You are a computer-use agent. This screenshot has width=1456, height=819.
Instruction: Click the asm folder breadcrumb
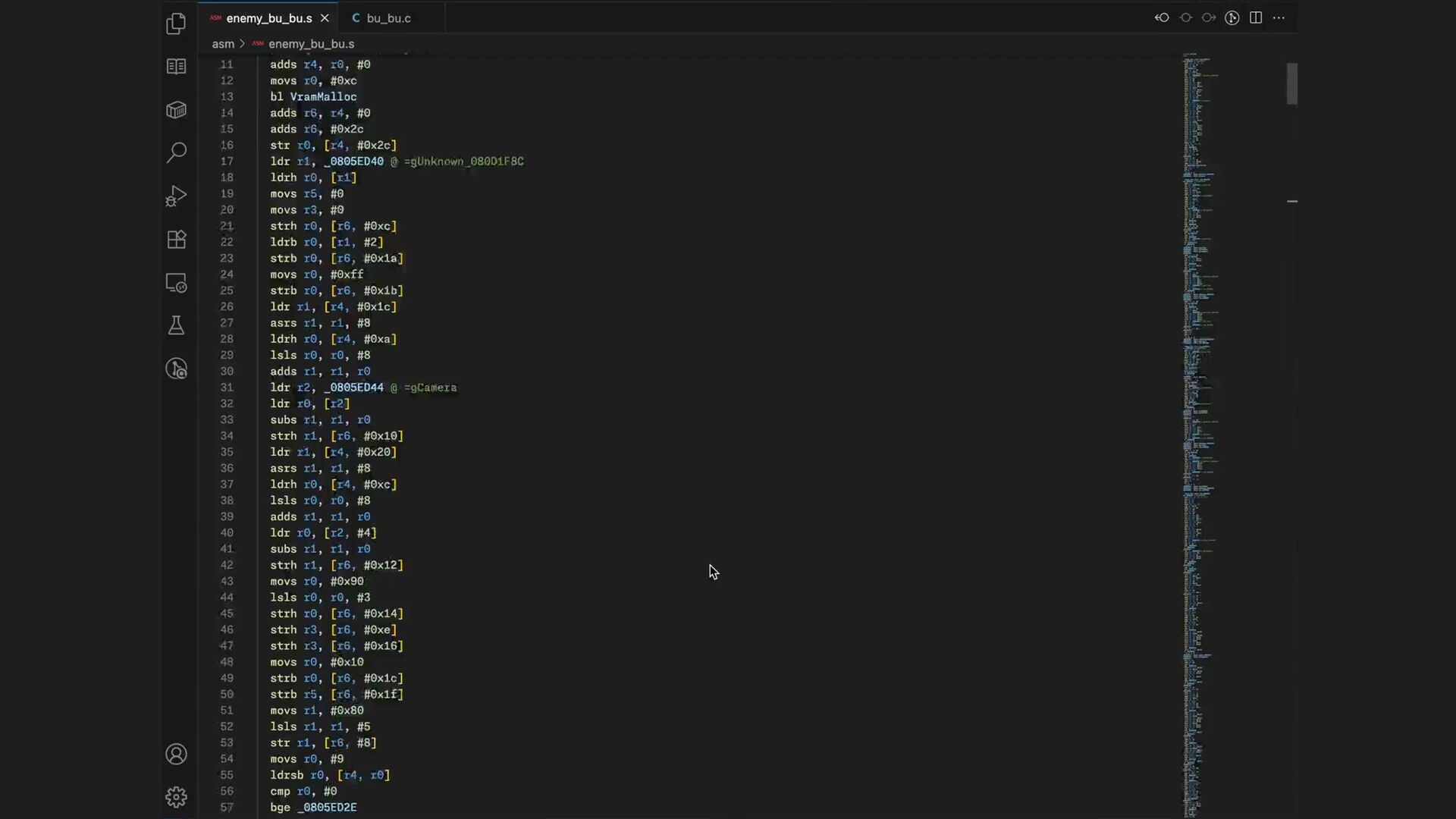222,44
